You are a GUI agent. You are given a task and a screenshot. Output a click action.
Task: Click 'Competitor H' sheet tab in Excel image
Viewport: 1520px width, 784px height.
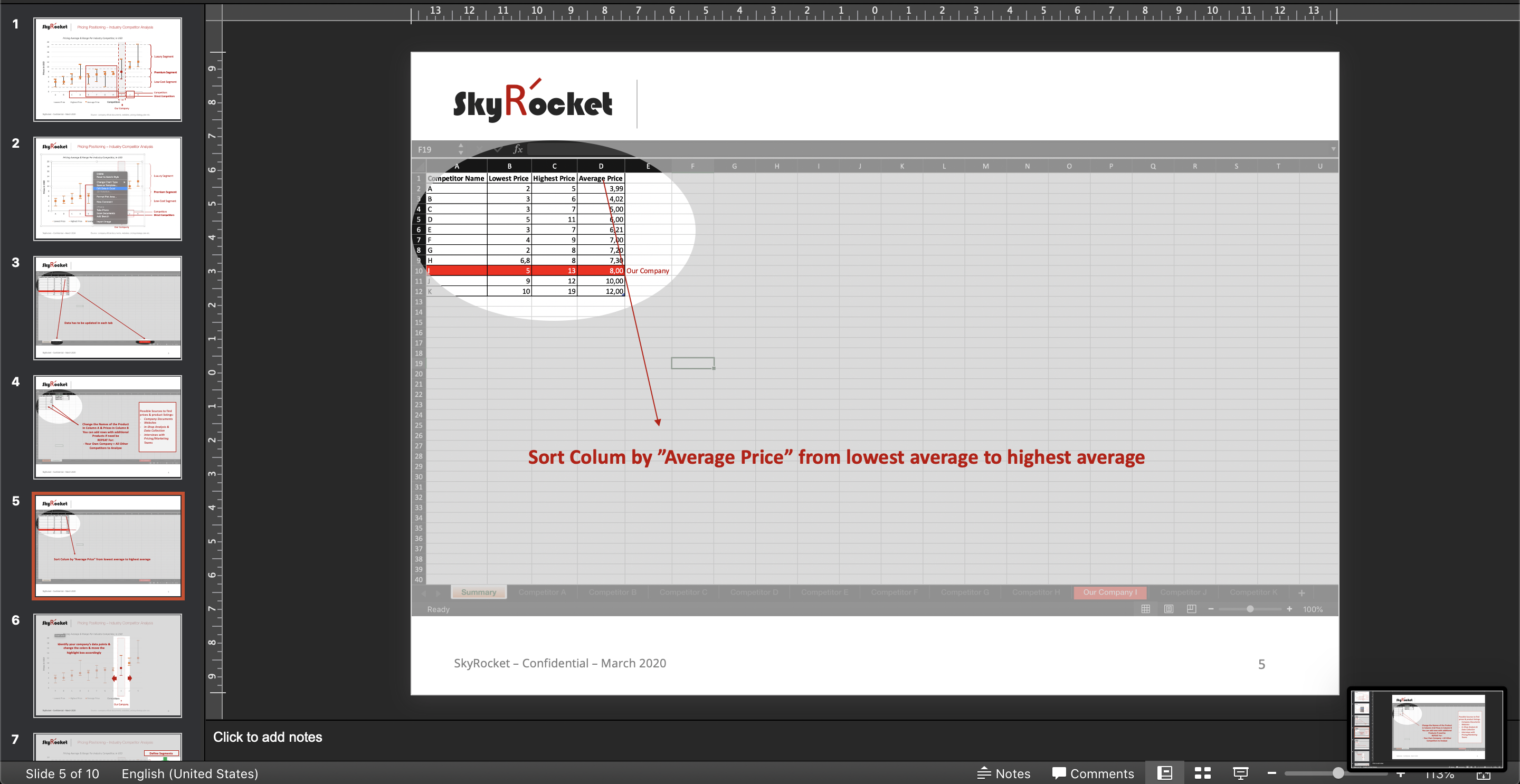[1035, 592]
